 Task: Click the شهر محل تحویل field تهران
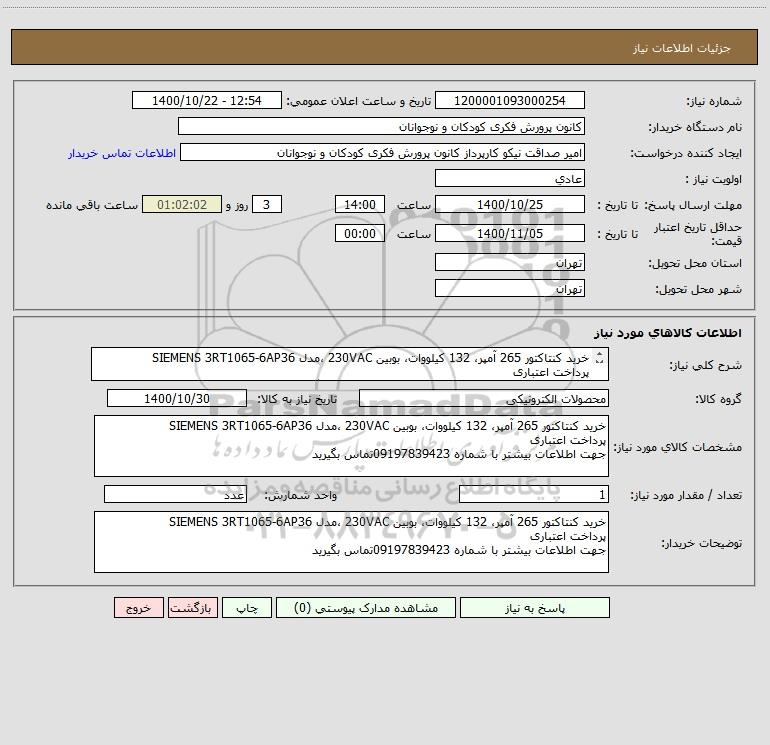coord(510,288)
